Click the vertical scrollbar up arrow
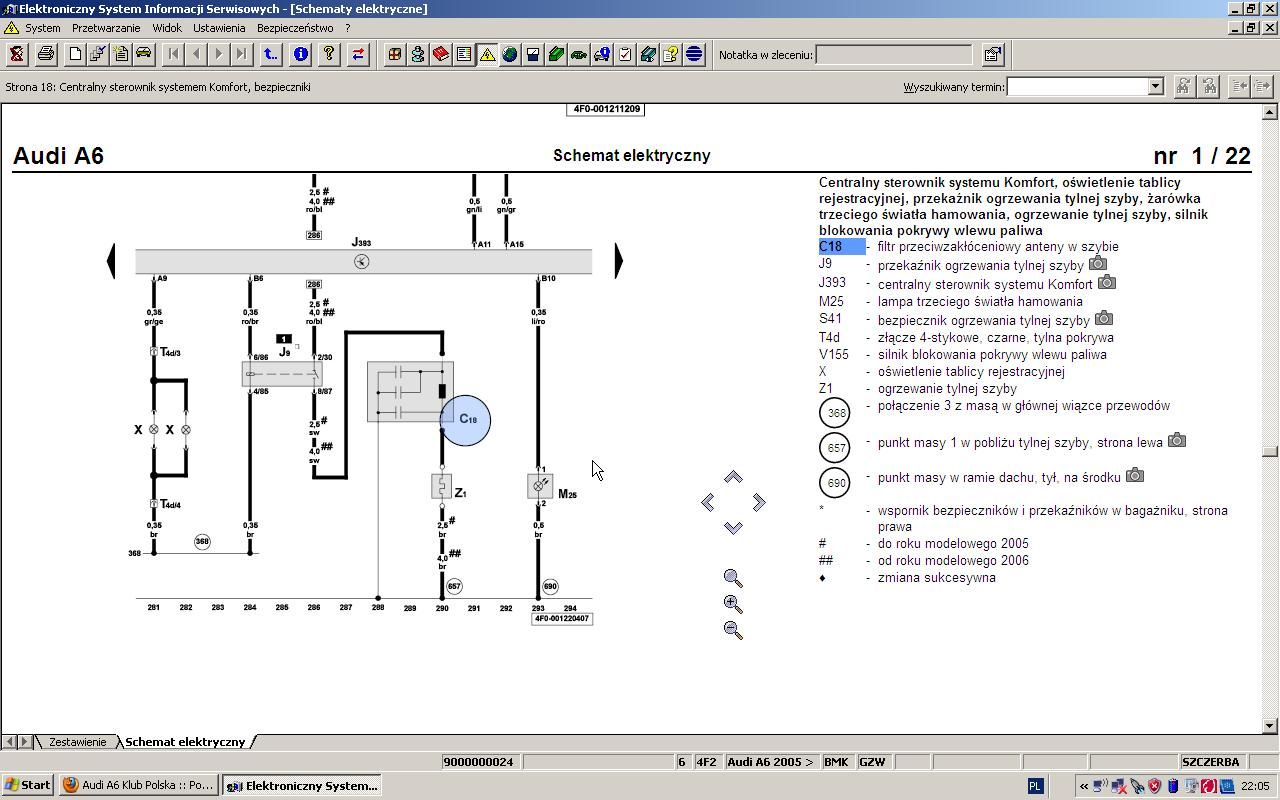The image size is (1280, 800). [1270, 112]
